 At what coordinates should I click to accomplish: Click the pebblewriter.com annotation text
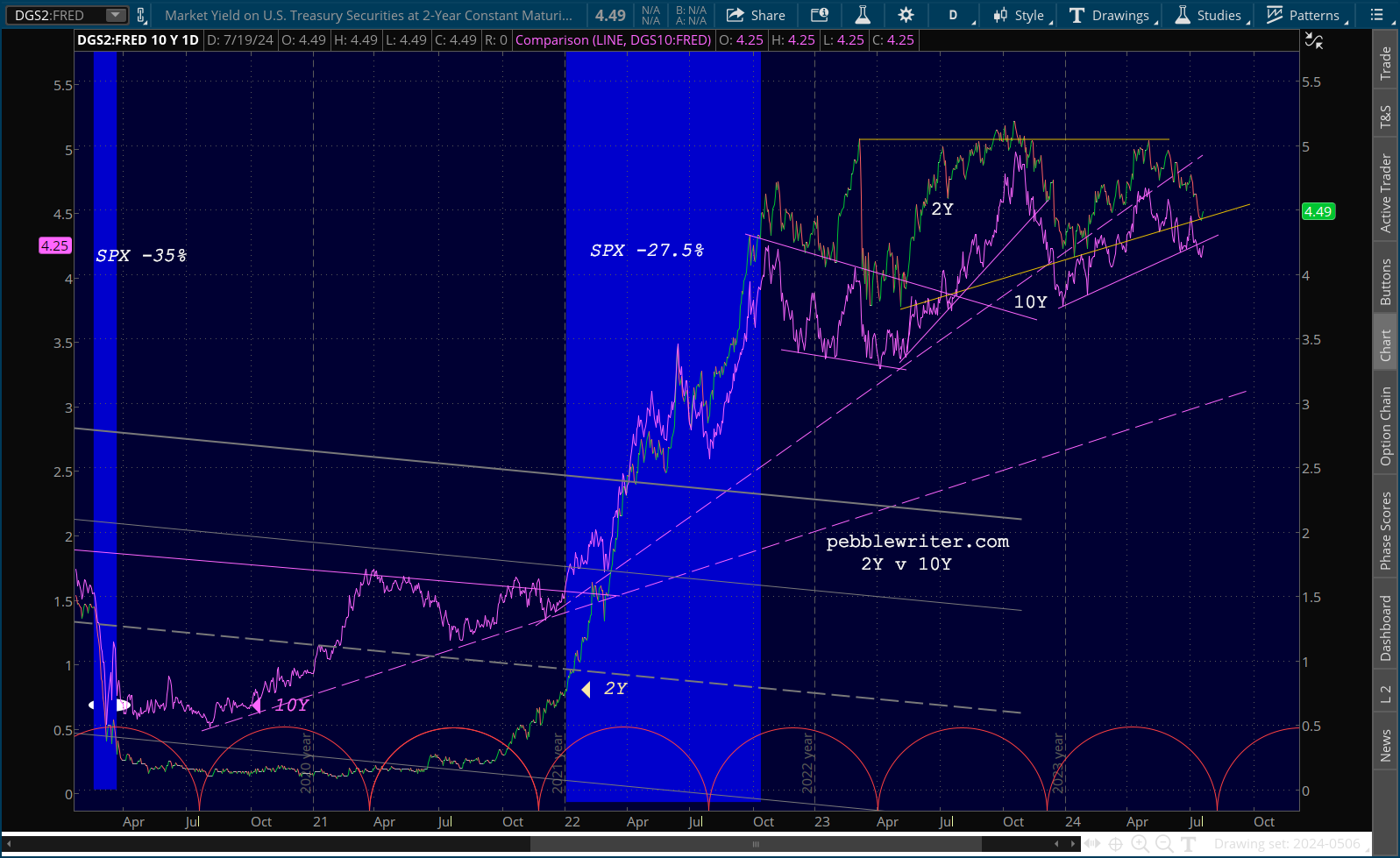pos(918,542)
